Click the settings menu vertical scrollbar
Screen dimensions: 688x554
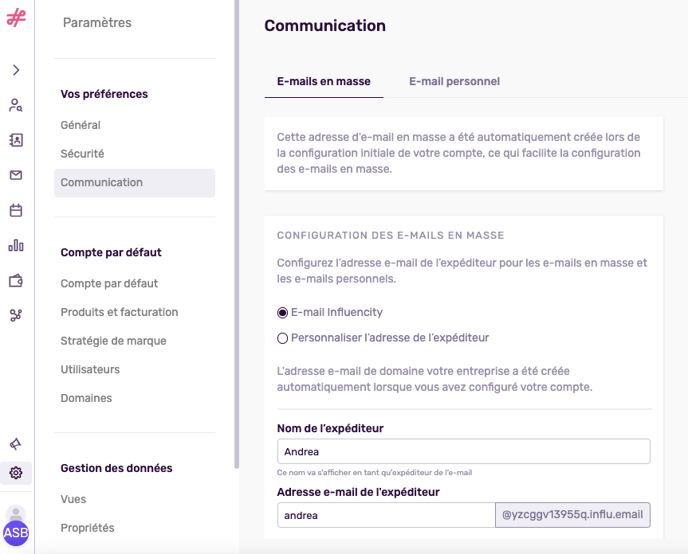click(236, 235)
